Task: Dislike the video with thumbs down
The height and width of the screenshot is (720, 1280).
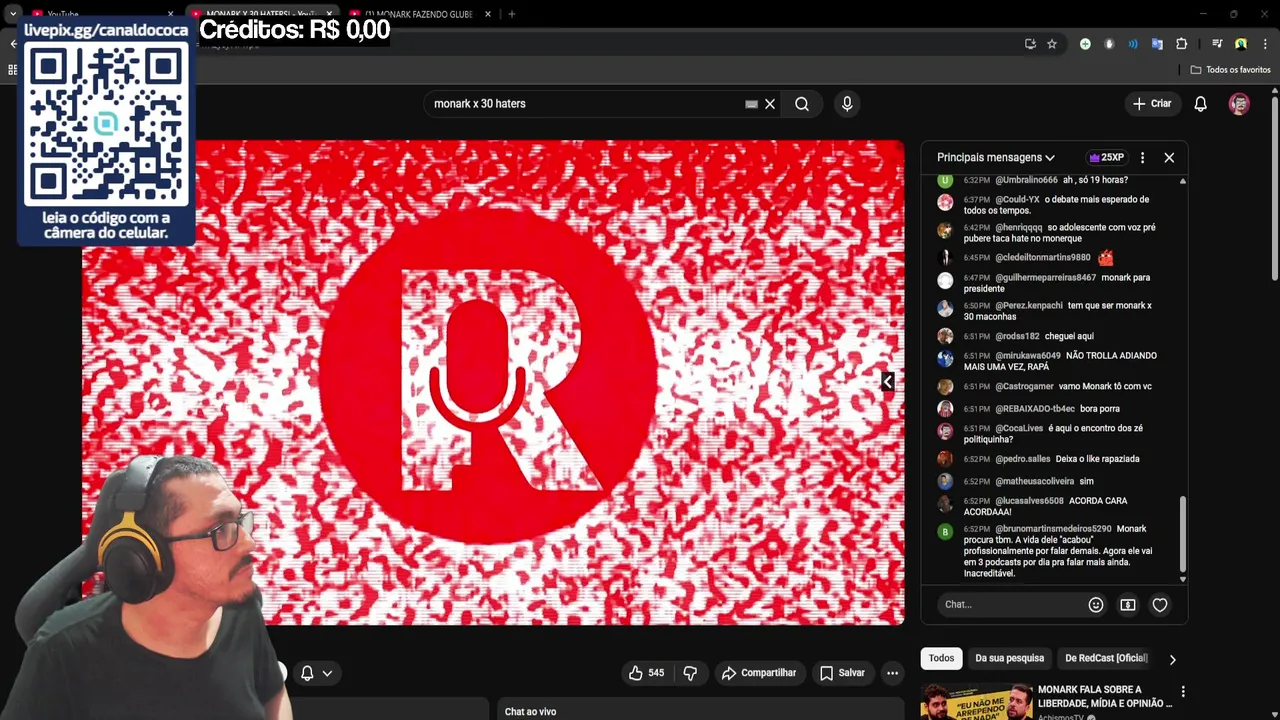Action: (x=690, y=673)
